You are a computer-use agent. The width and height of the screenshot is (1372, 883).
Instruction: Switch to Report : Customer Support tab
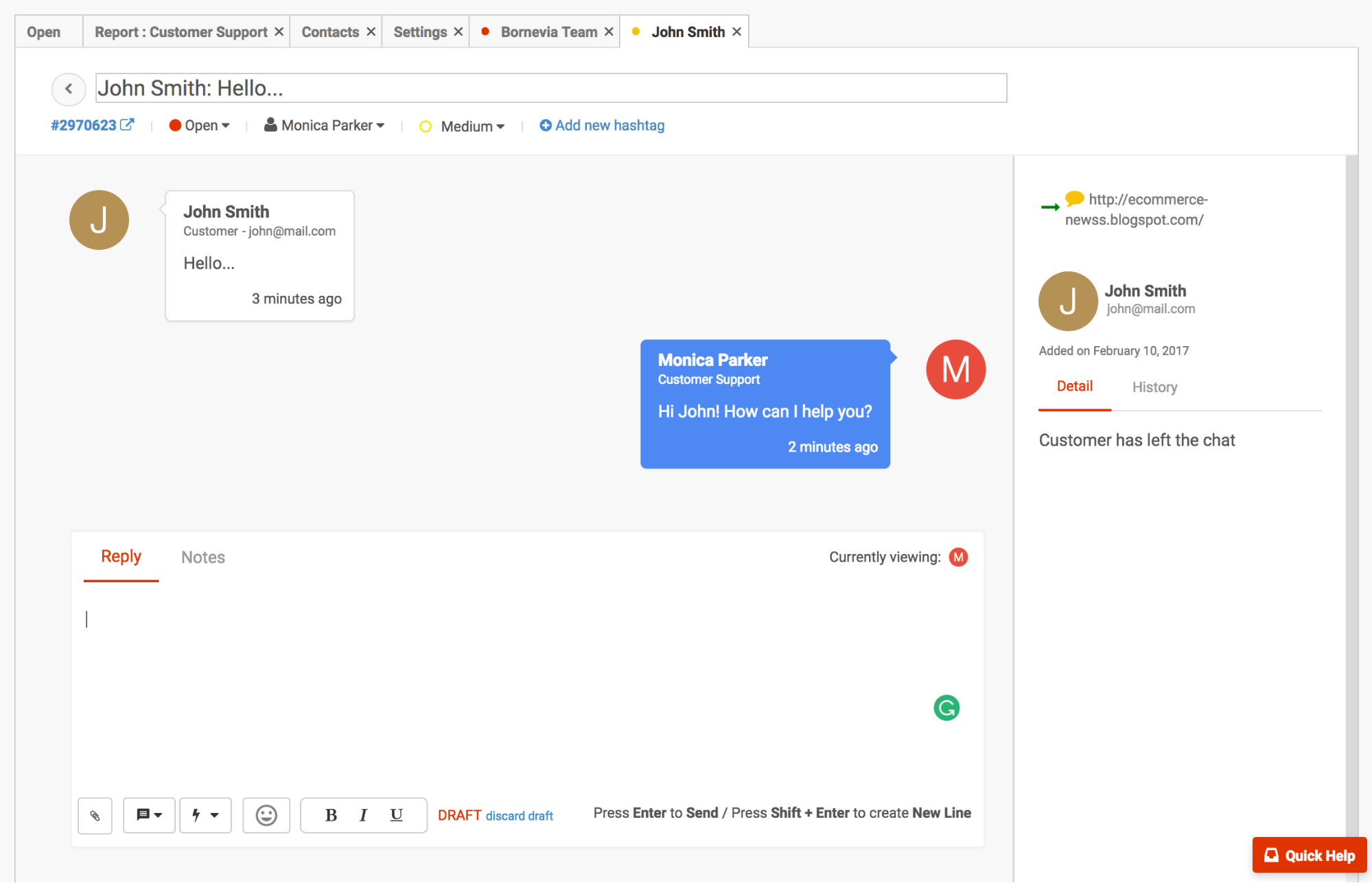point(181,32)
